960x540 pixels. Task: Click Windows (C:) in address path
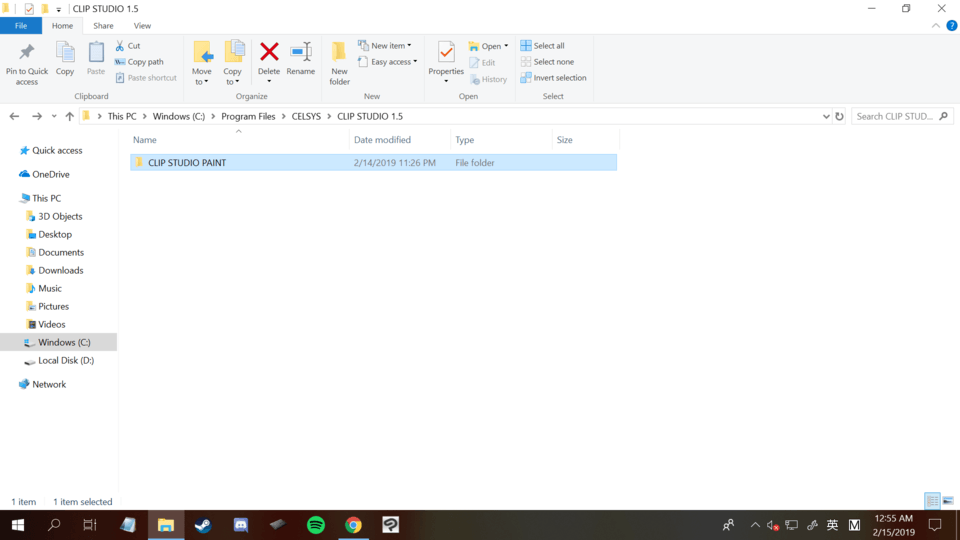(179, 116)
